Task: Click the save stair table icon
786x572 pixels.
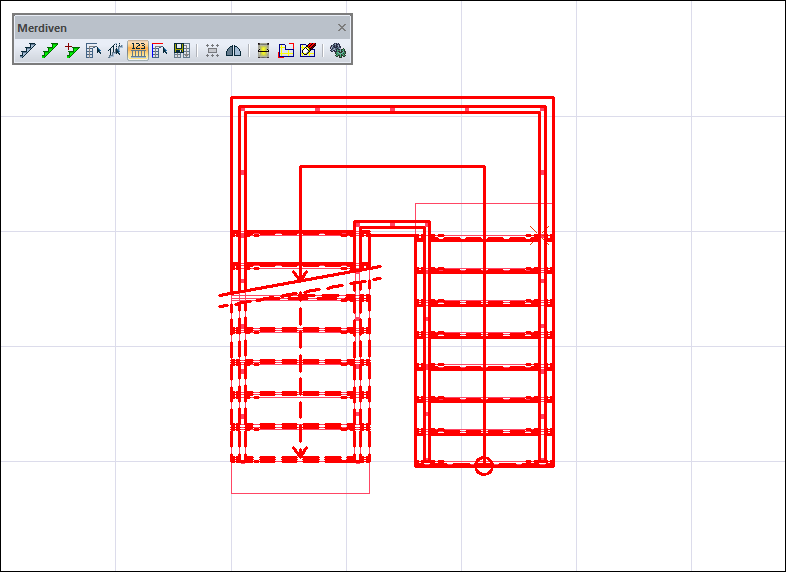Action: tap(181, 51)
